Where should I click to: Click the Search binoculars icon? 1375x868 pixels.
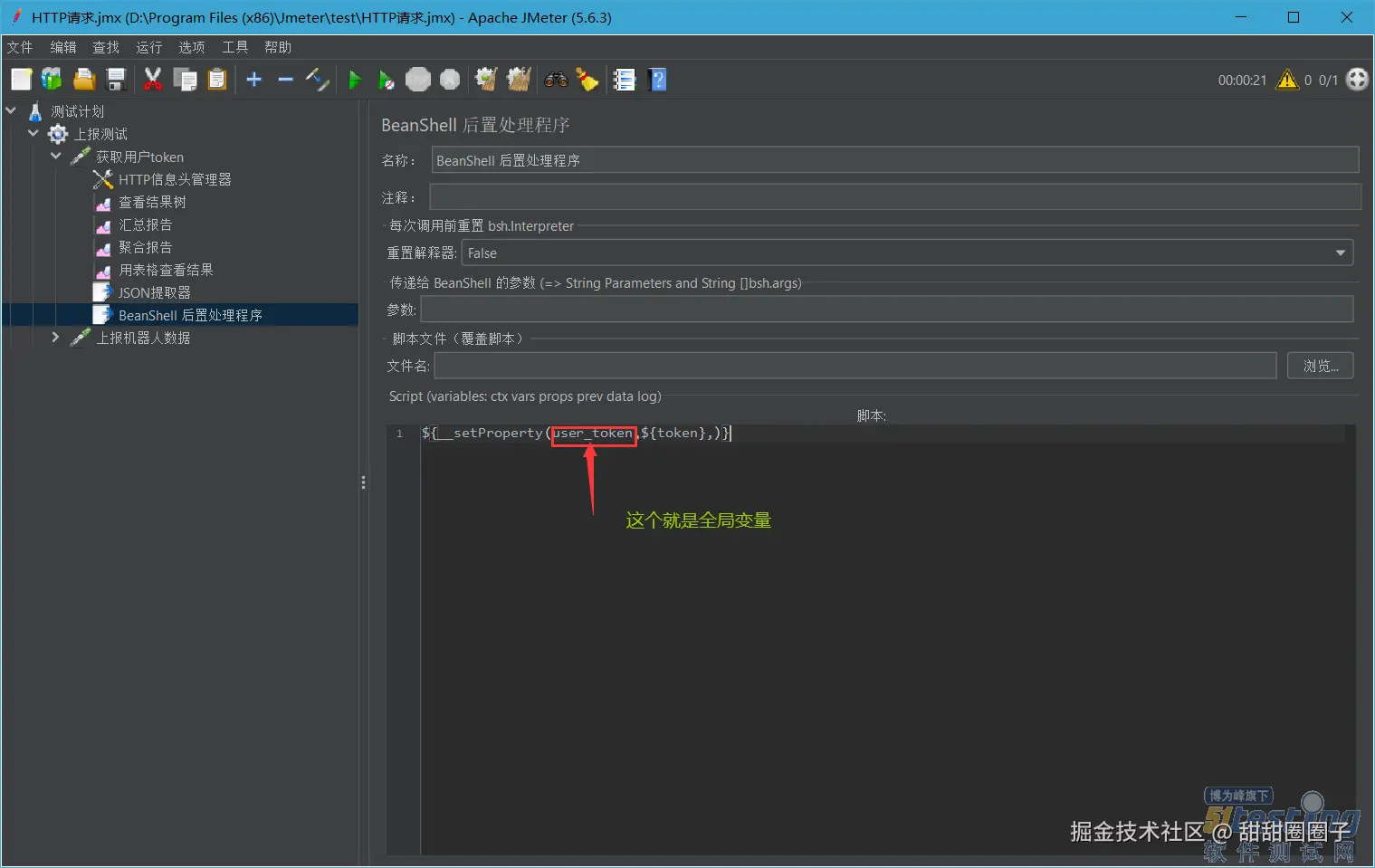556,80
